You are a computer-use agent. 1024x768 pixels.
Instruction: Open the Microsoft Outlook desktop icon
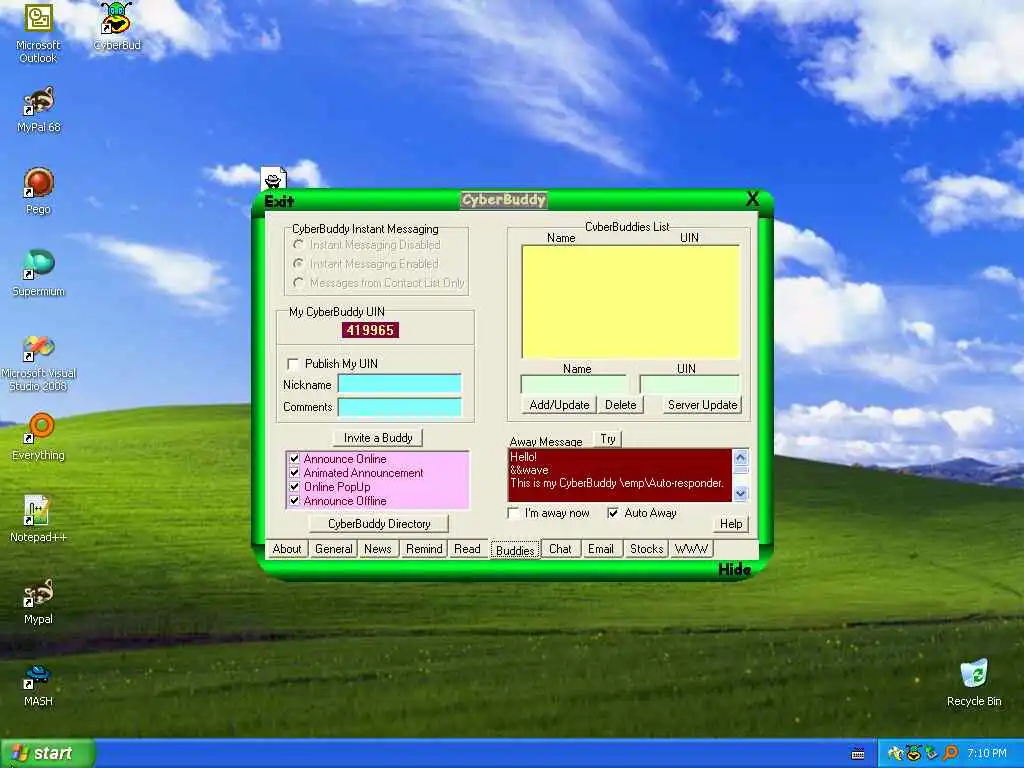(x=38, y=32)
